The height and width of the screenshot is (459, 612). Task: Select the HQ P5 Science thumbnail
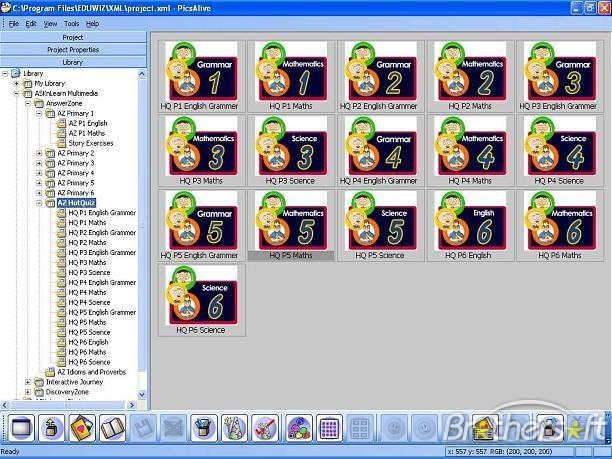pyautogui.click(x=381, y=226)
